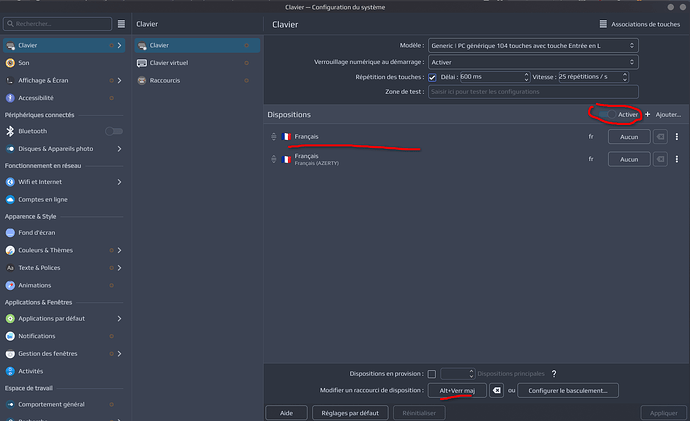The width and height of the screenshot is (690, 421).
Task: Click the Configurer le basculement button
Action: click(x=568, y=390)
